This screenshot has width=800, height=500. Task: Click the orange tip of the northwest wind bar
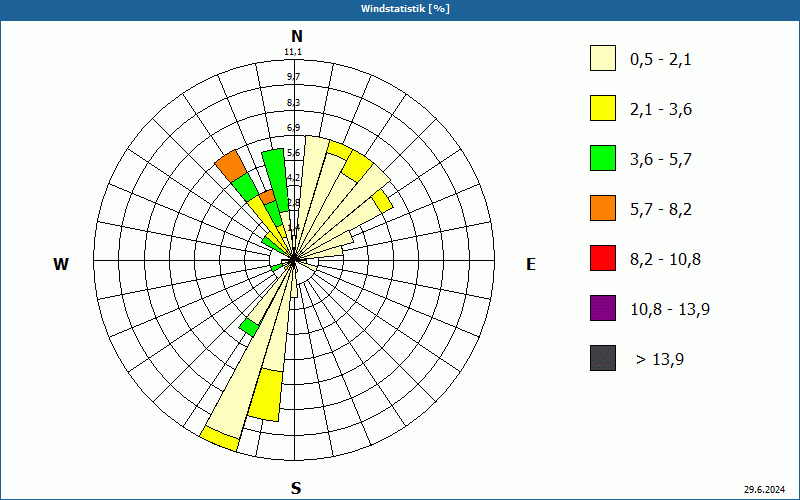(x=231, y=166)
